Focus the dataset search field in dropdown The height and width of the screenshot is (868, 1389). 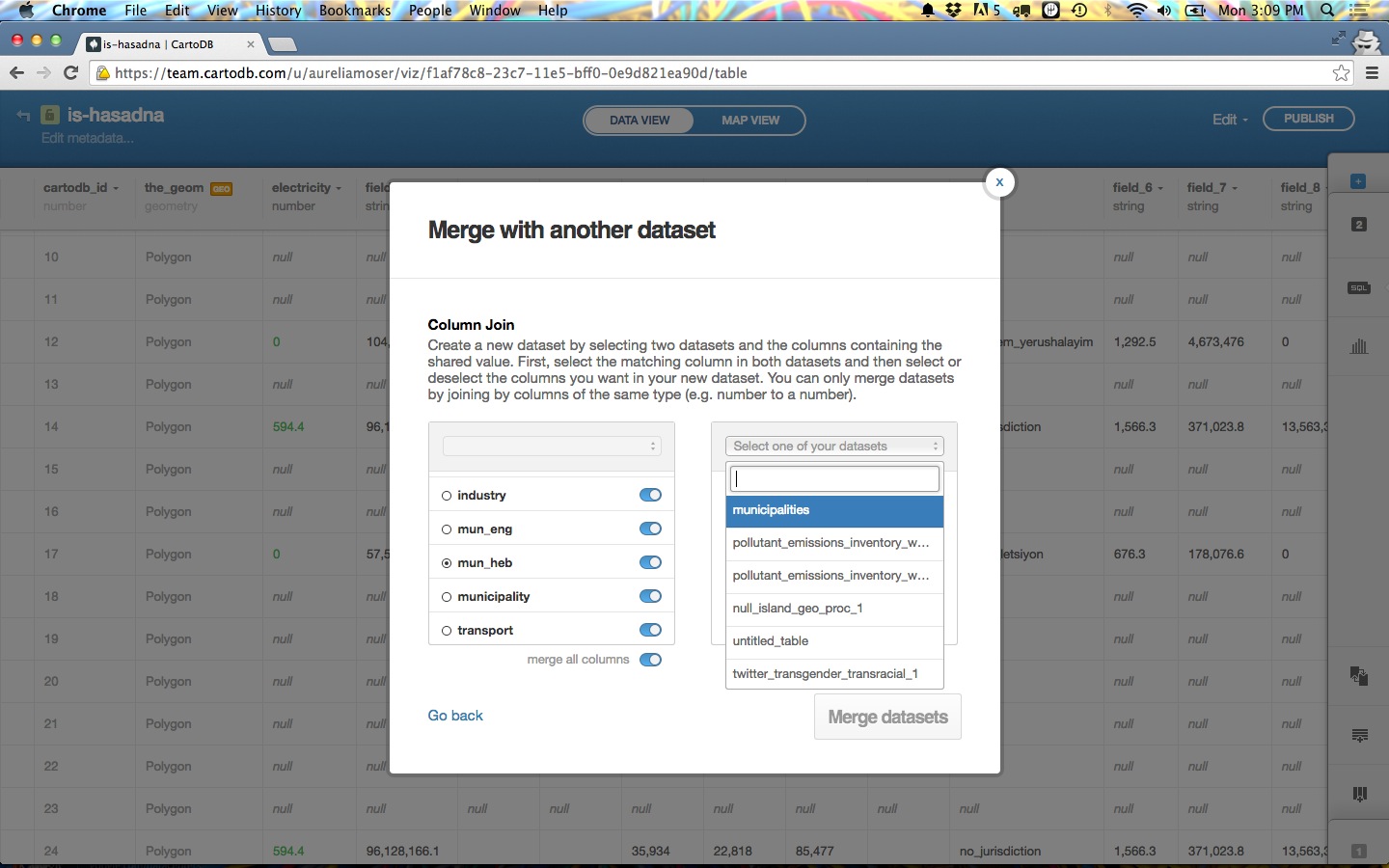tap(834, 479)
